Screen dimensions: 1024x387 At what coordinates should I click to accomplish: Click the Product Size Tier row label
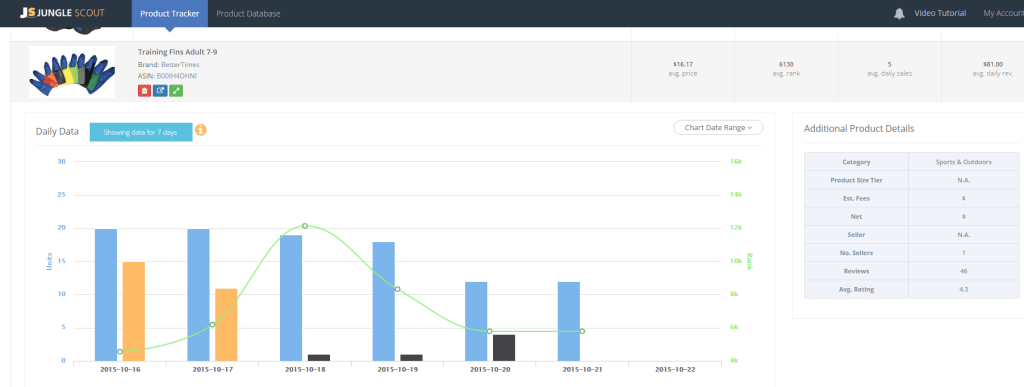click(856, 180)
